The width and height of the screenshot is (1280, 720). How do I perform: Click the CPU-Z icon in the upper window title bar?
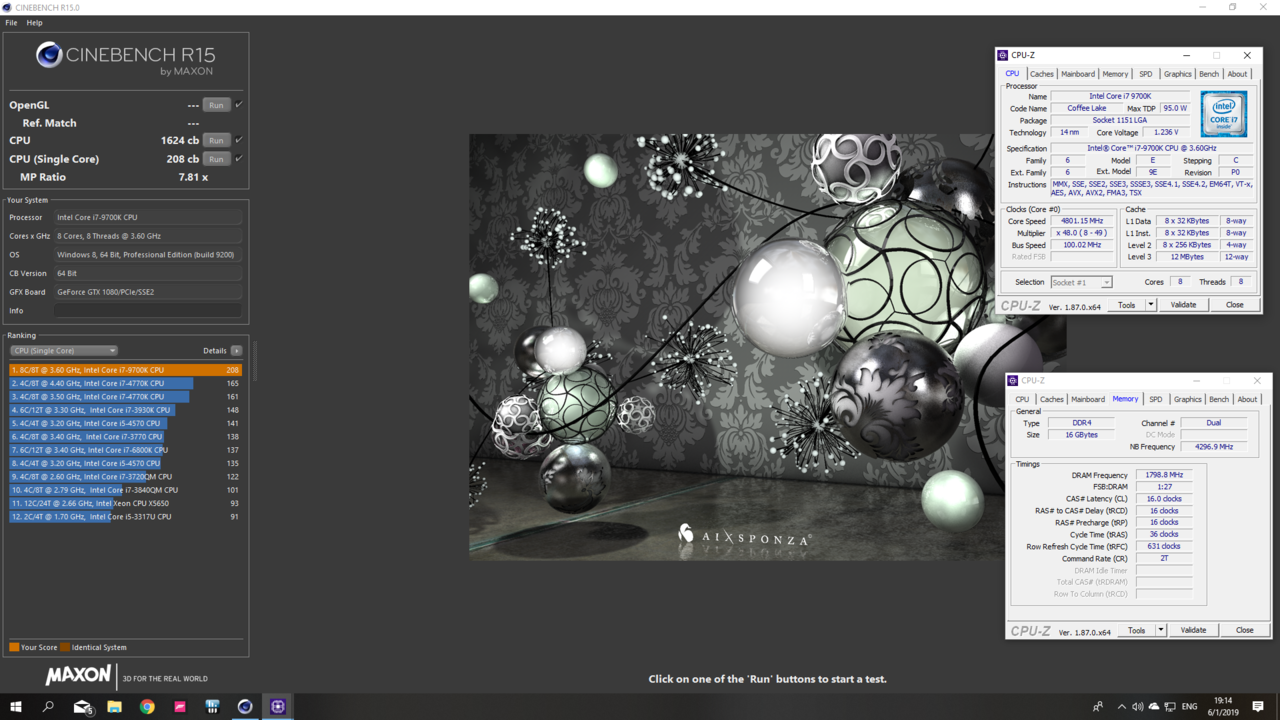[1003, 55]
